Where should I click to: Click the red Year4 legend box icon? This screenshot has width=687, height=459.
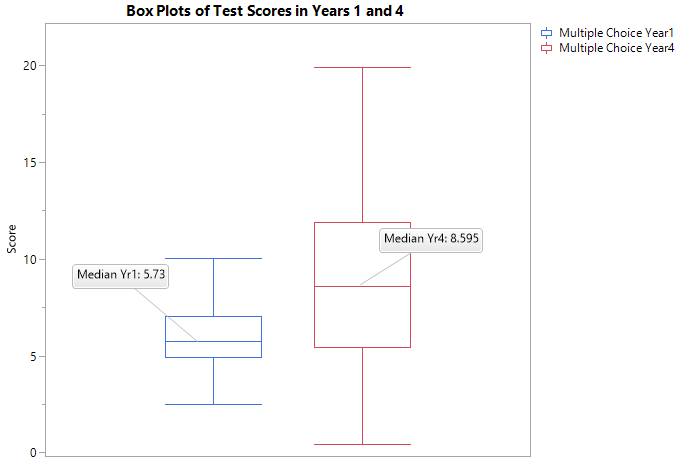tap(546, 48)
